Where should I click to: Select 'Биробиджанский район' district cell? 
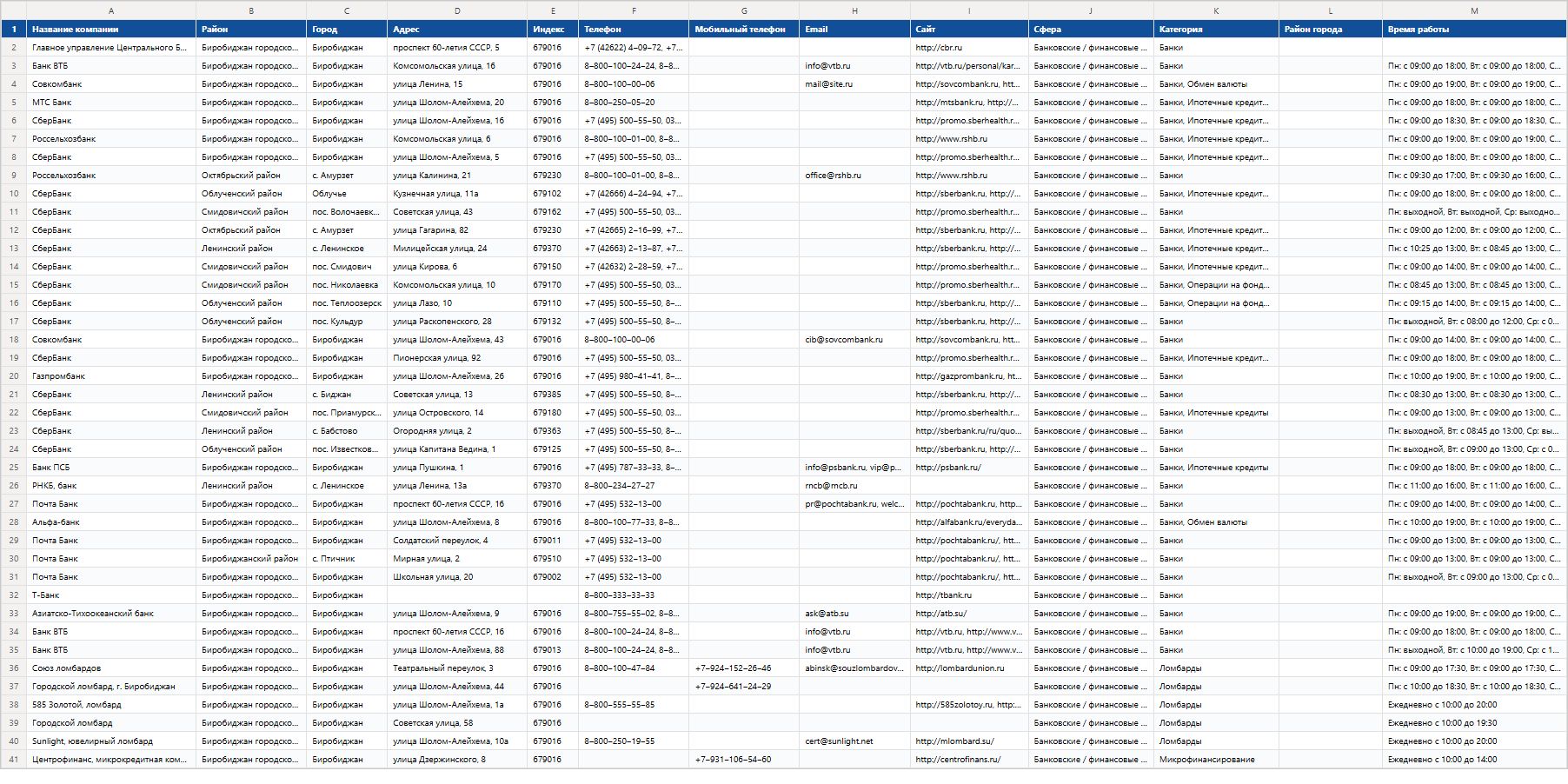tap(251, 559)
